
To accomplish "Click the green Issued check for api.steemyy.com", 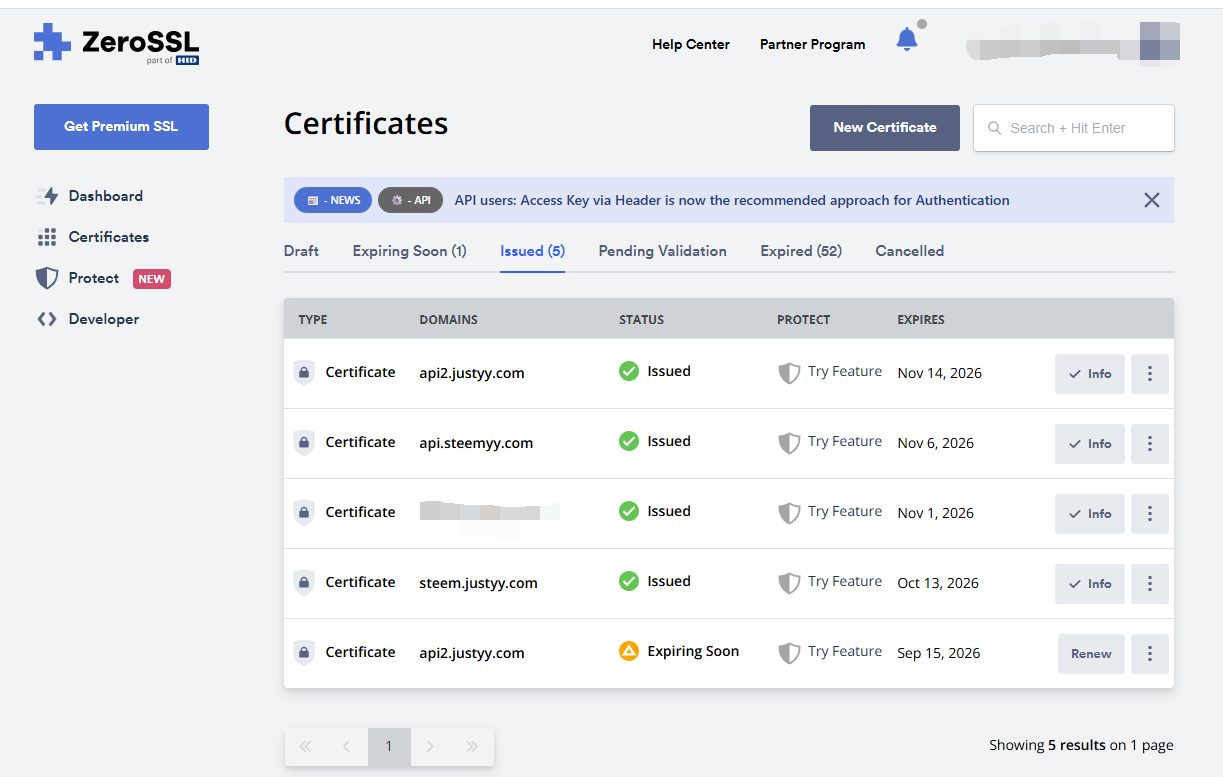I will [629, 441].
